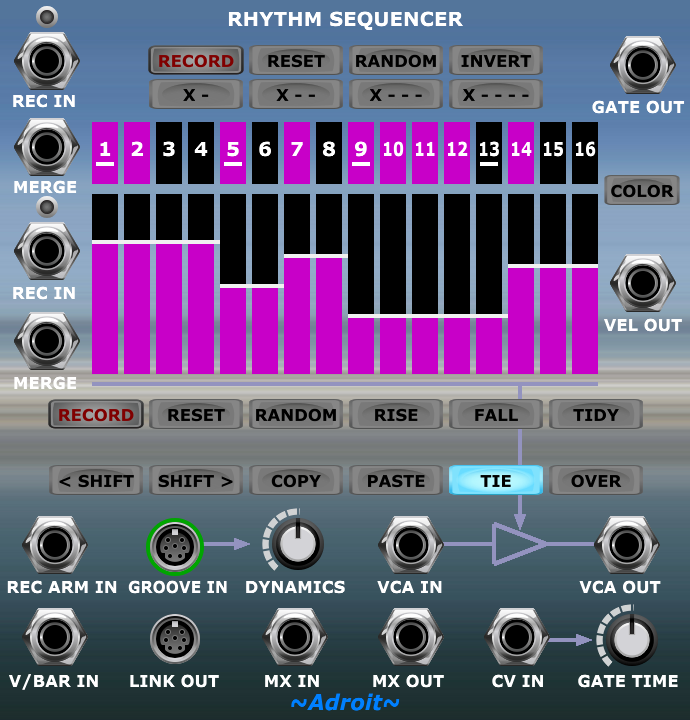Adjust the DYNAMICS knob
Viewport: 690px width, 720px height.
(297, 544)
